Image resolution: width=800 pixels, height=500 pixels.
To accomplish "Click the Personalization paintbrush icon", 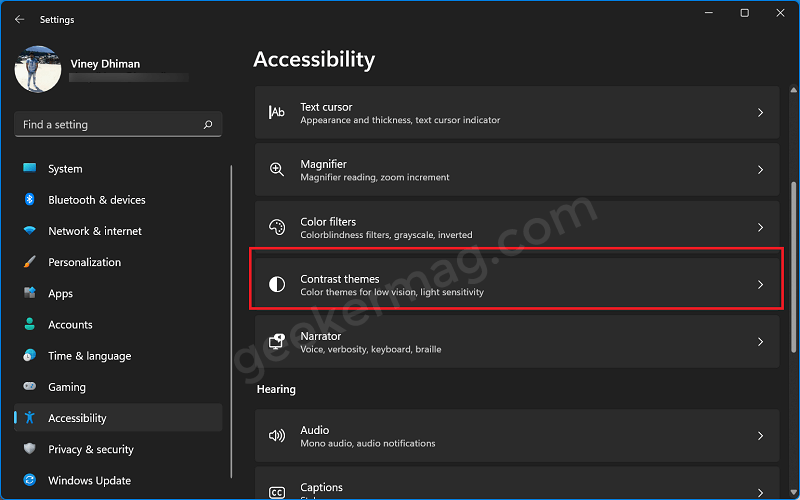I will click(30, 262).
